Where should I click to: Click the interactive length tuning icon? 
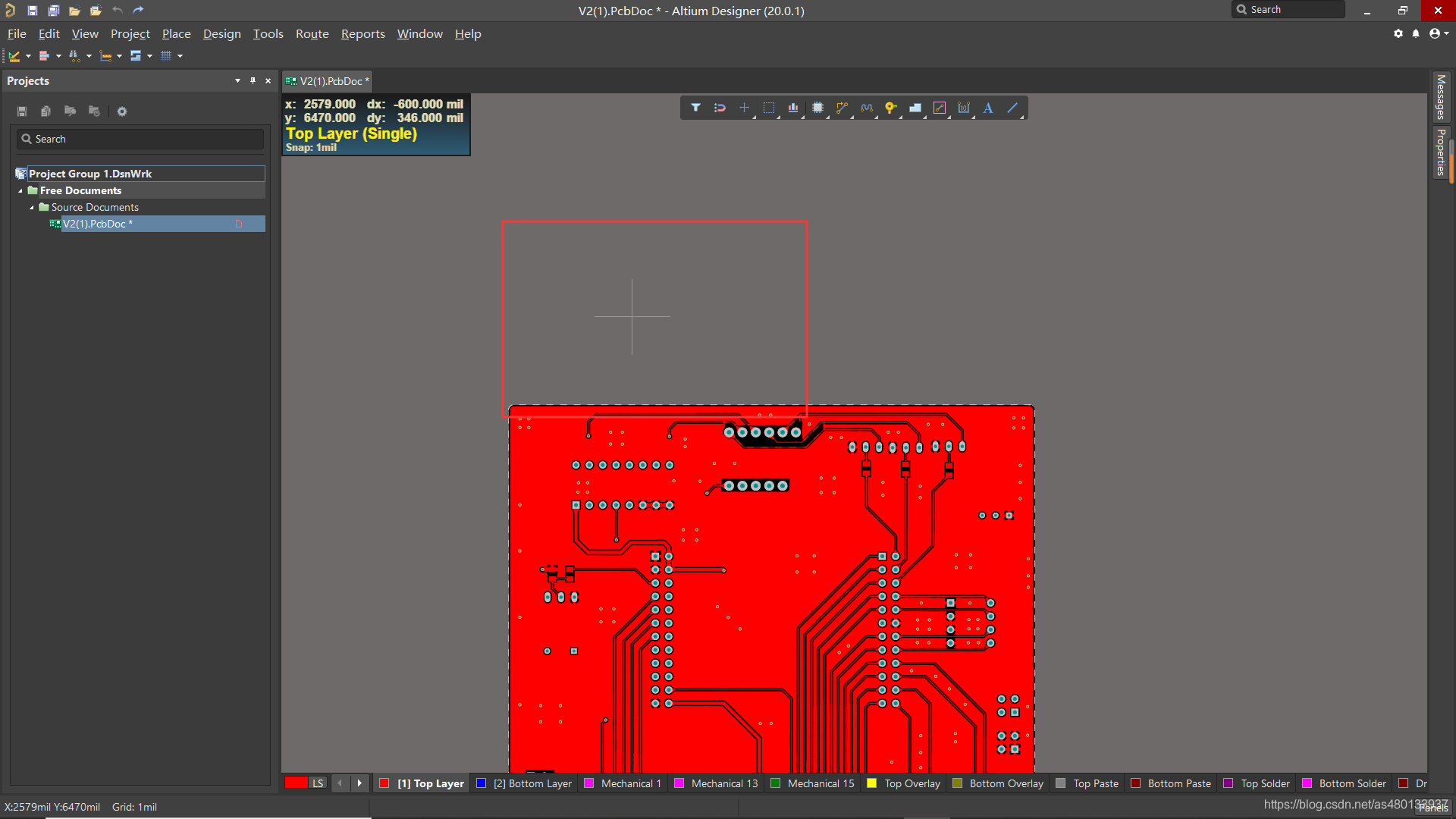coord(867,108)
